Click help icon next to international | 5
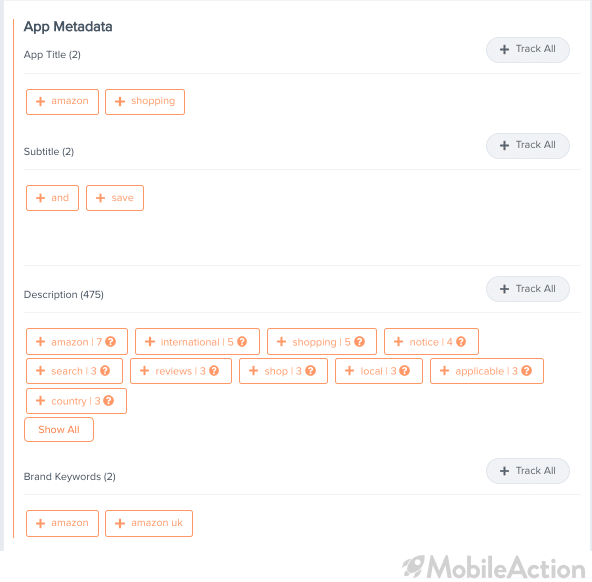 242,342
